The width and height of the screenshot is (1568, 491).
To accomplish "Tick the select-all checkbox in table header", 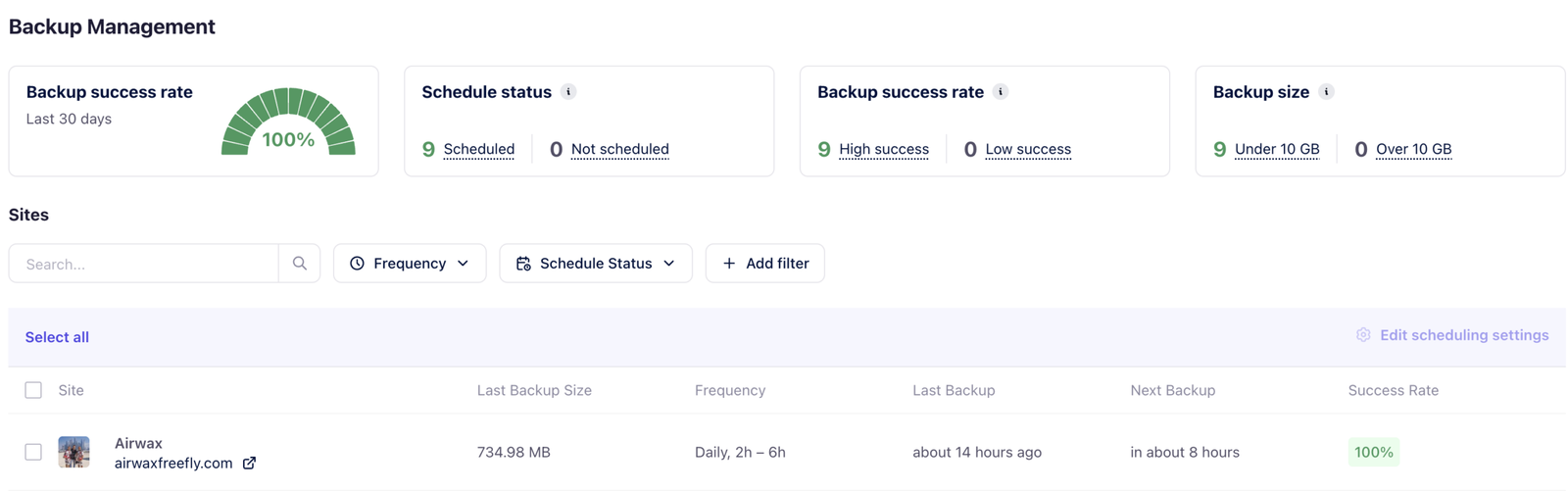I will click(x=33, y=390).
